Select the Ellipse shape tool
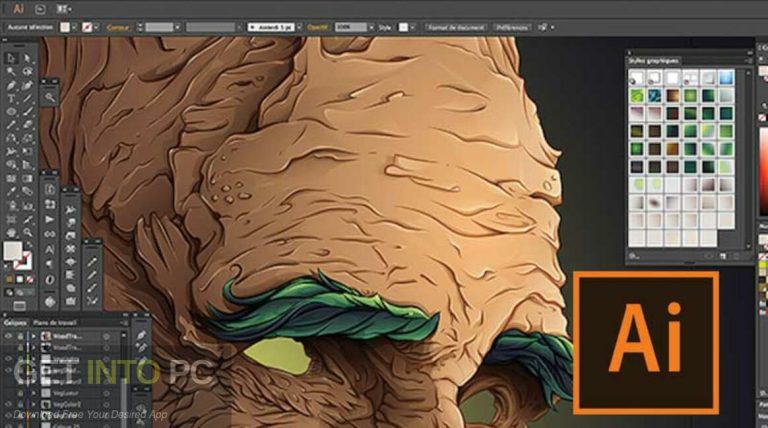Screen dimensions: 768x428 11,112
